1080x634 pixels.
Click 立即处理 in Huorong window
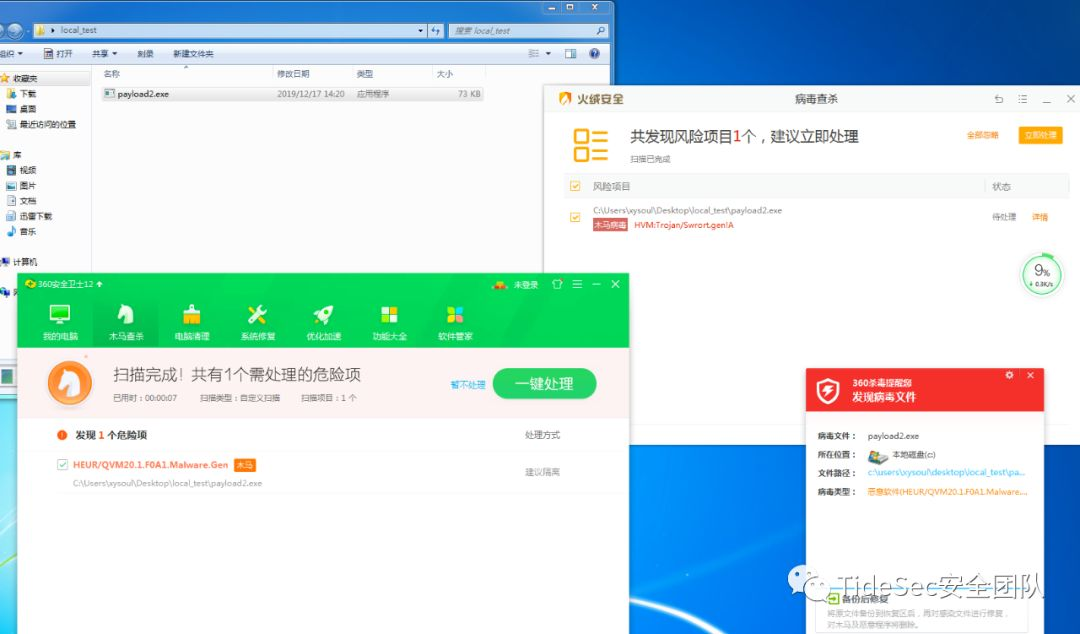[x=1040, y=135]
